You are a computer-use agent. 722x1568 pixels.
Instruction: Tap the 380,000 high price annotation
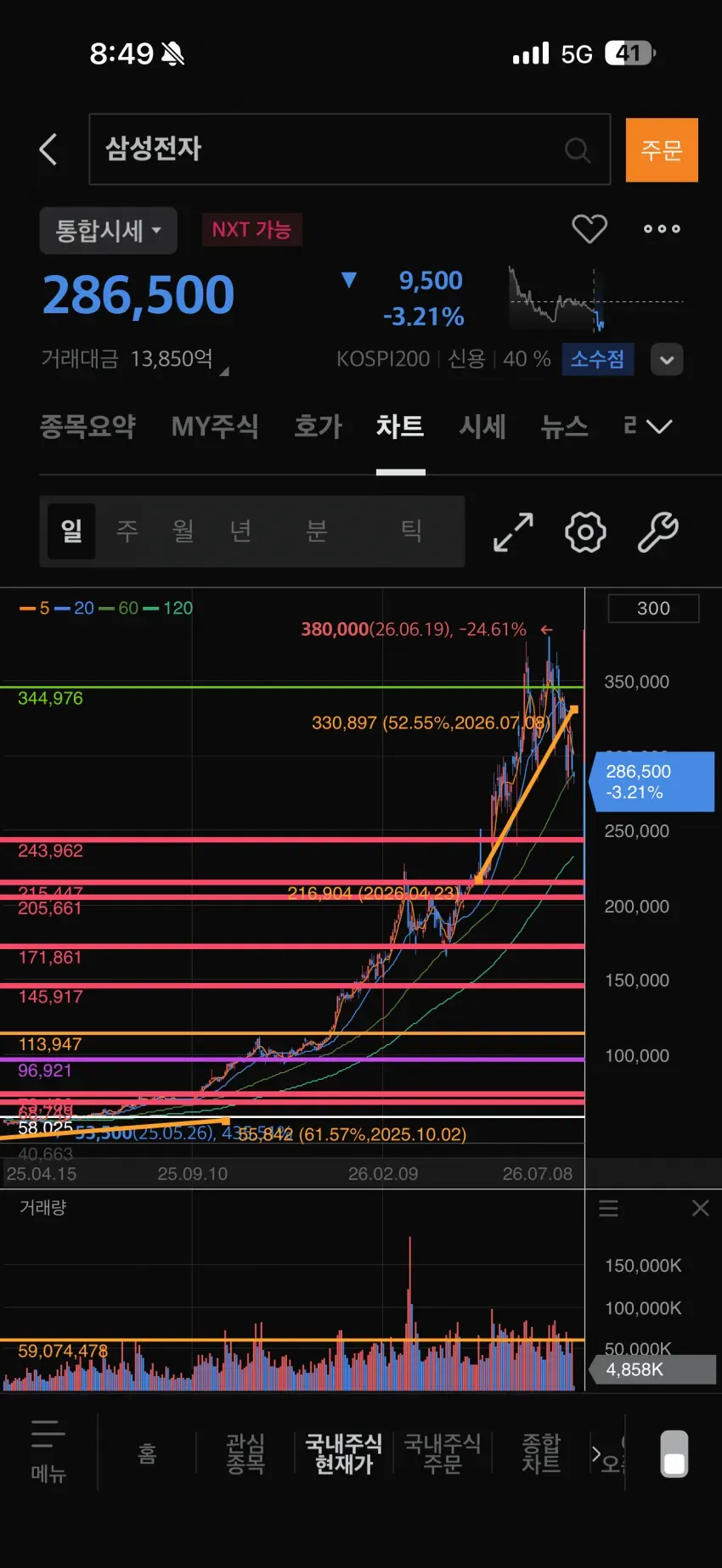coord(414,629)
